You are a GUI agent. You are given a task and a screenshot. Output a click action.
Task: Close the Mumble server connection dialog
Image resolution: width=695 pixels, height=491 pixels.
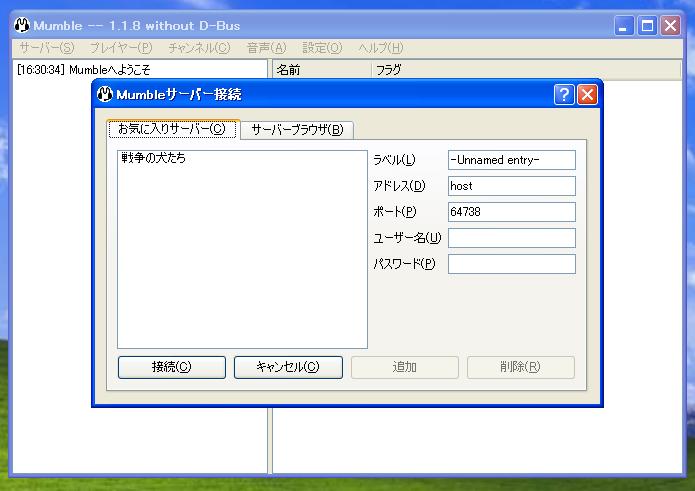coord(587,95)
